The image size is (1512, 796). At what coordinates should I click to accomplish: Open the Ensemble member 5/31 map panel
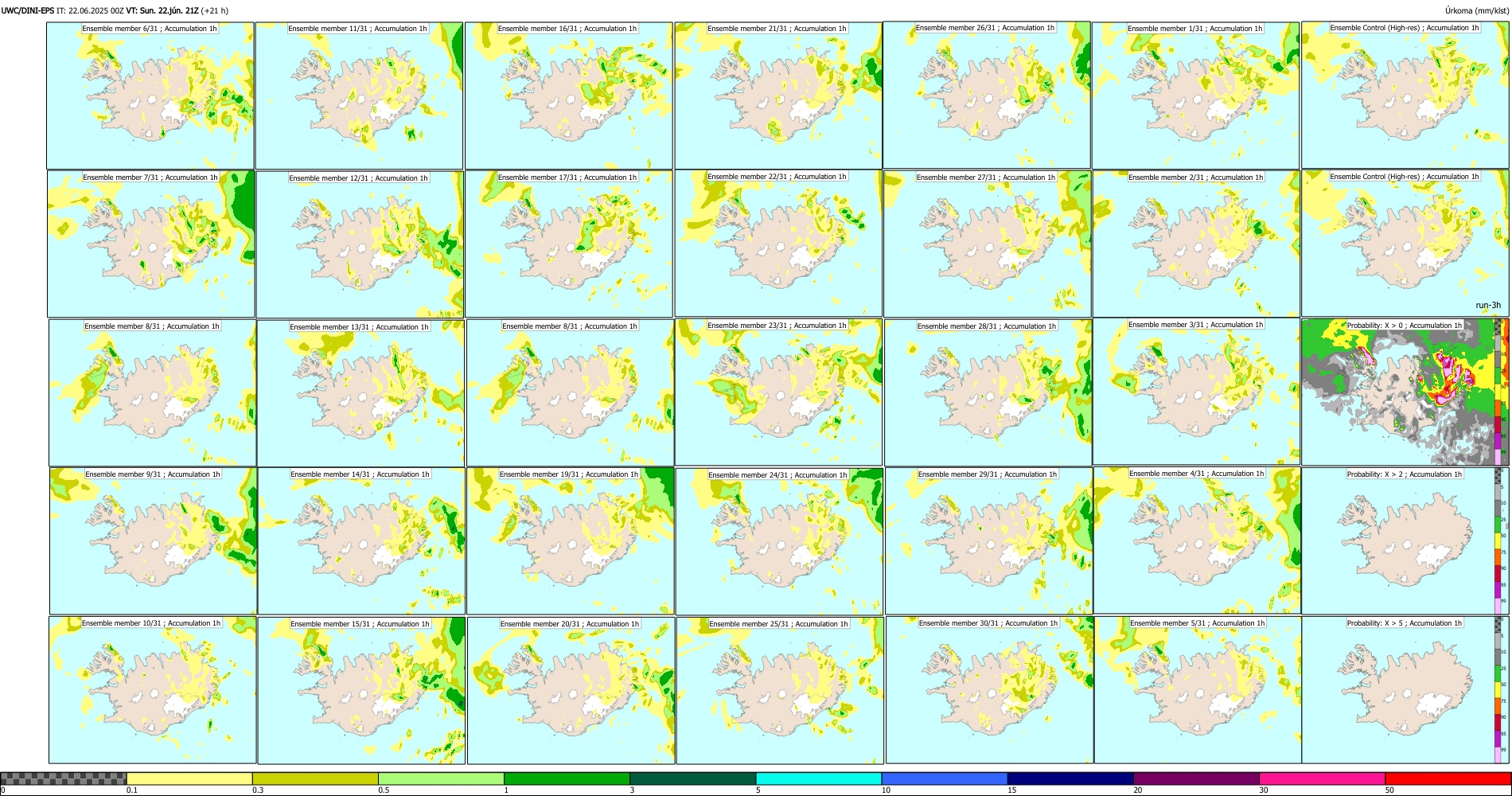(1198, 690)
